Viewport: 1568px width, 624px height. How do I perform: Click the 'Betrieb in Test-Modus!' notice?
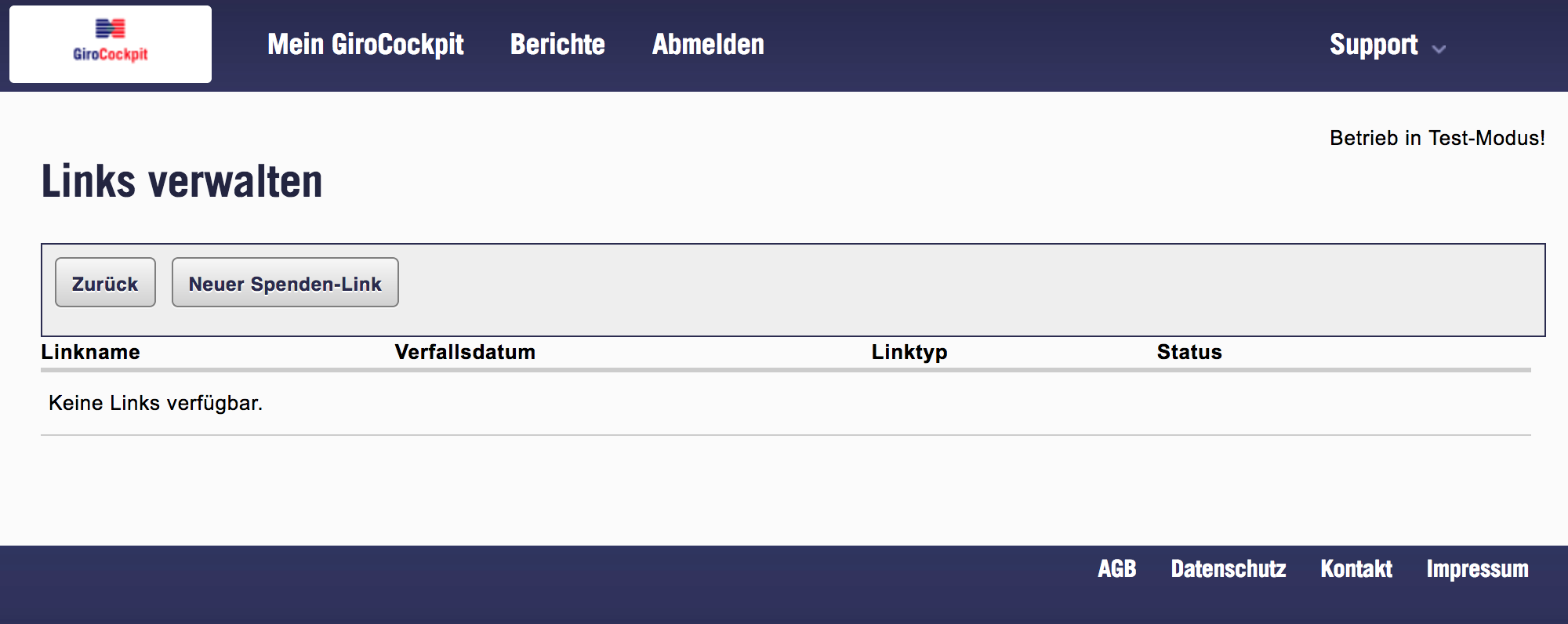pos(1437,138)
